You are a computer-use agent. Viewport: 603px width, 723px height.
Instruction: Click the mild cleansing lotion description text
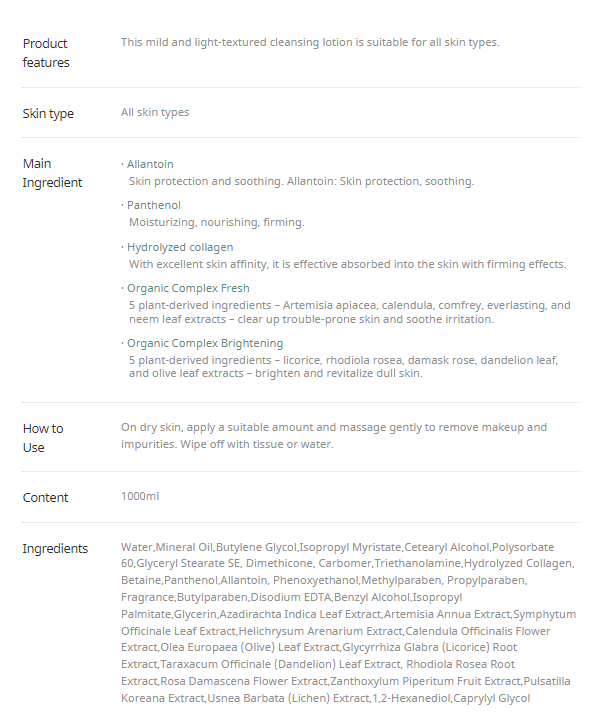pos(310,42)
